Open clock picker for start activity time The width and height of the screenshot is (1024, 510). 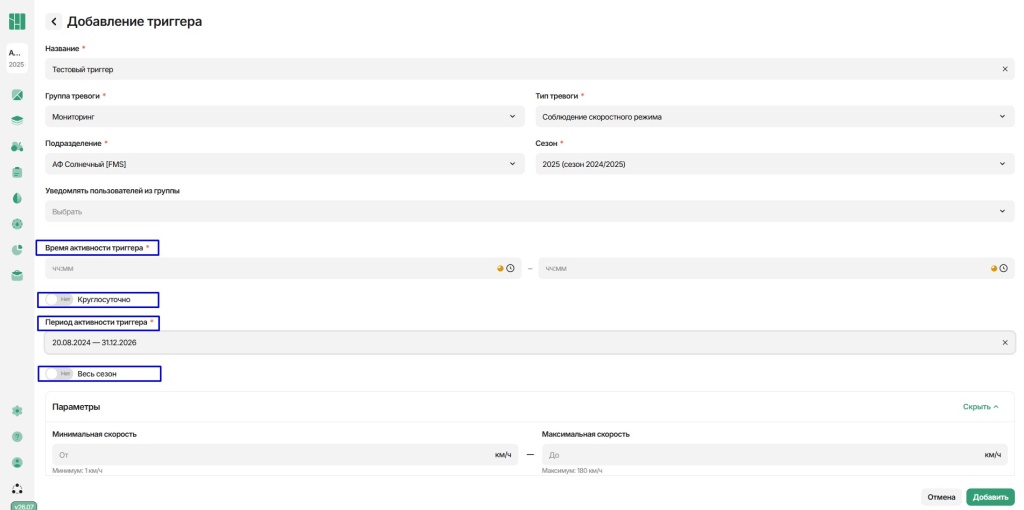511,268
